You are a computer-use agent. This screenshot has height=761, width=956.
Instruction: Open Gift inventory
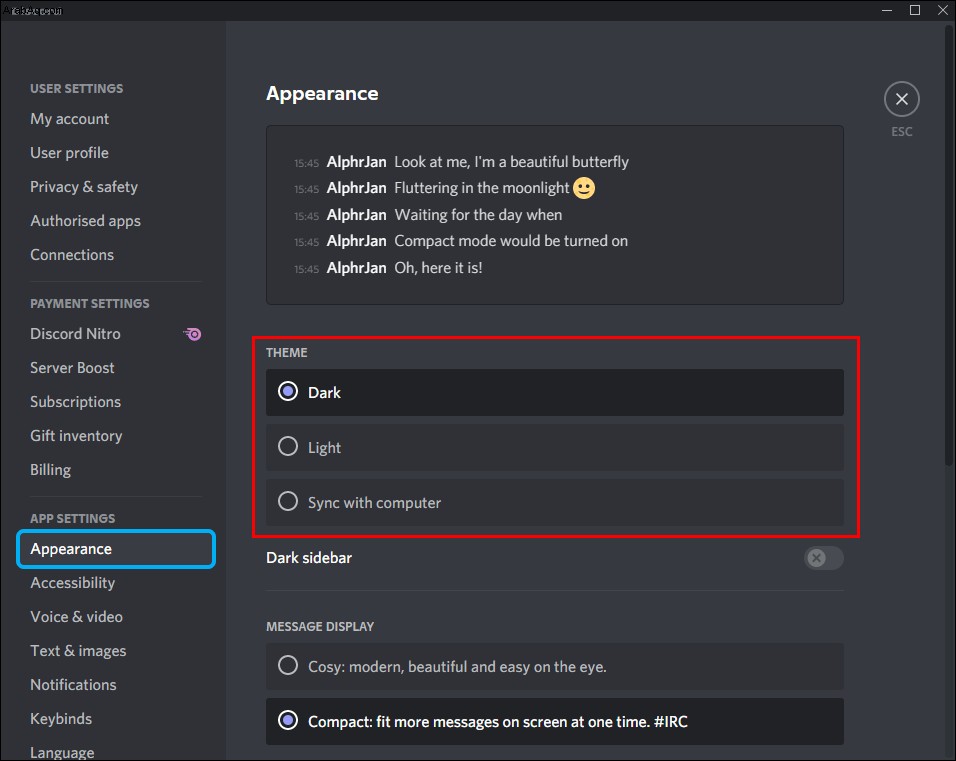[x=76, y=435]
